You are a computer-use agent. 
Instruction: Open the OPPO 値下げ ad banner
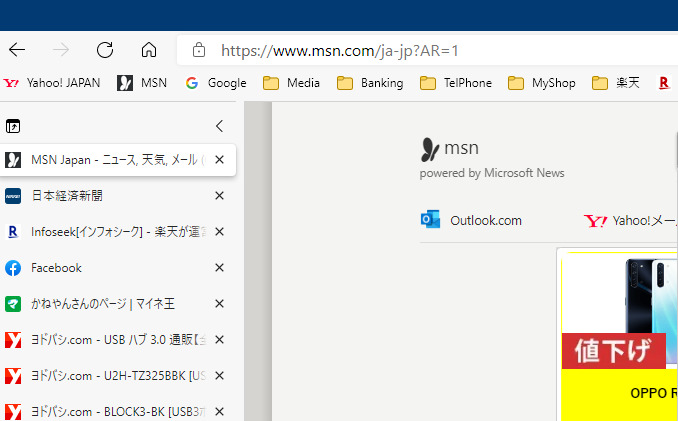pyautogui.click(x=619, y=336)
